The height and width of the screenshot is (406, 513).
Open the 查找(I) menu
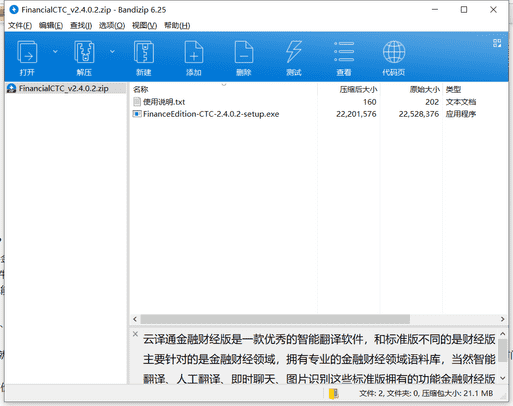click(81, 25)
